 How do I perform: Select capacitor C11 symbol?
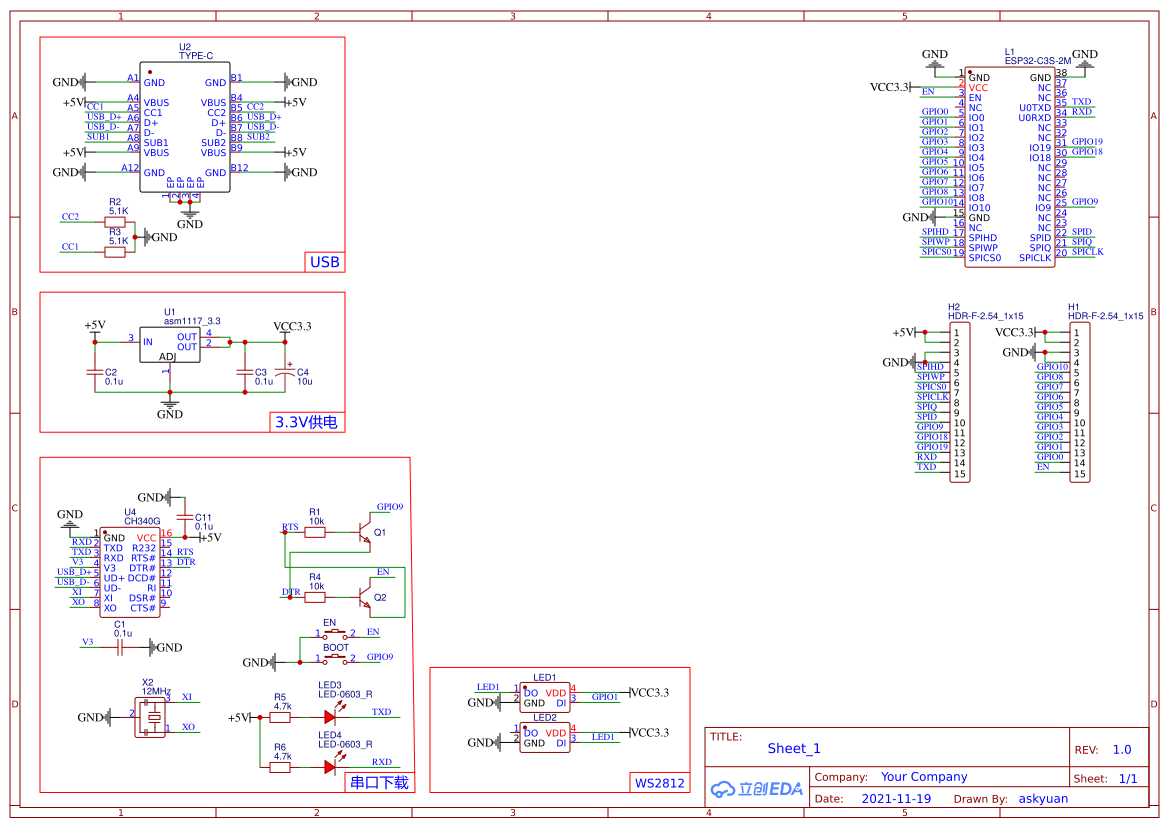185,516
